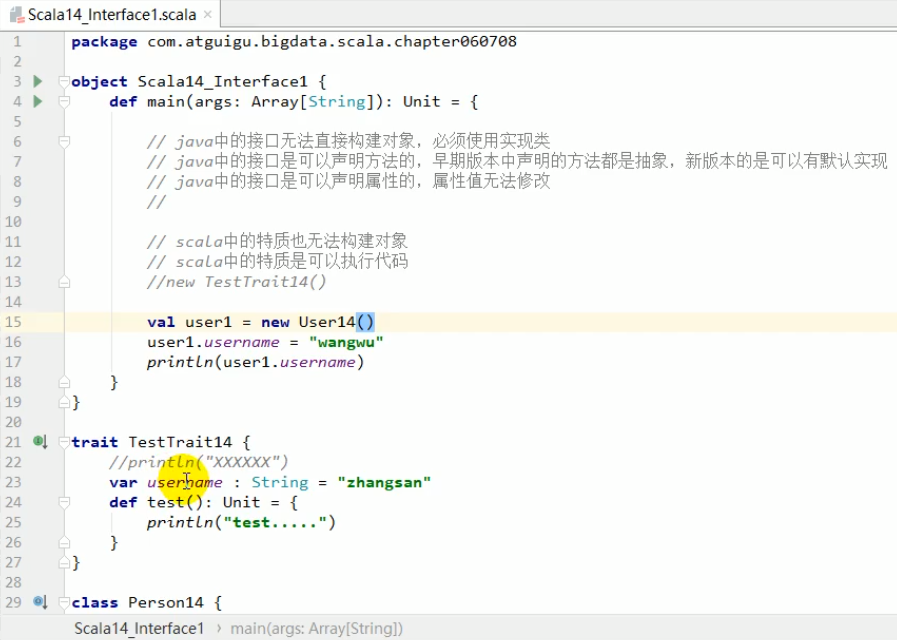
Task: Click 'User14' constructor call on line 15
Action: (327, 322)
